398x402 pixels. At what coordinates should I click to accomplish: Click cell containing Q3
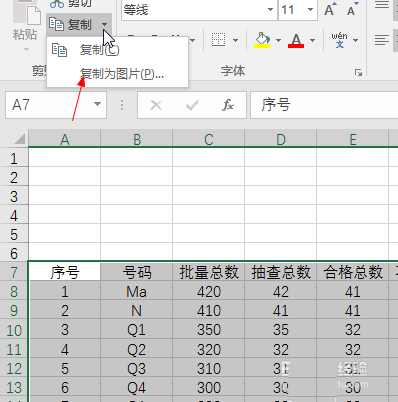(137, 368)
